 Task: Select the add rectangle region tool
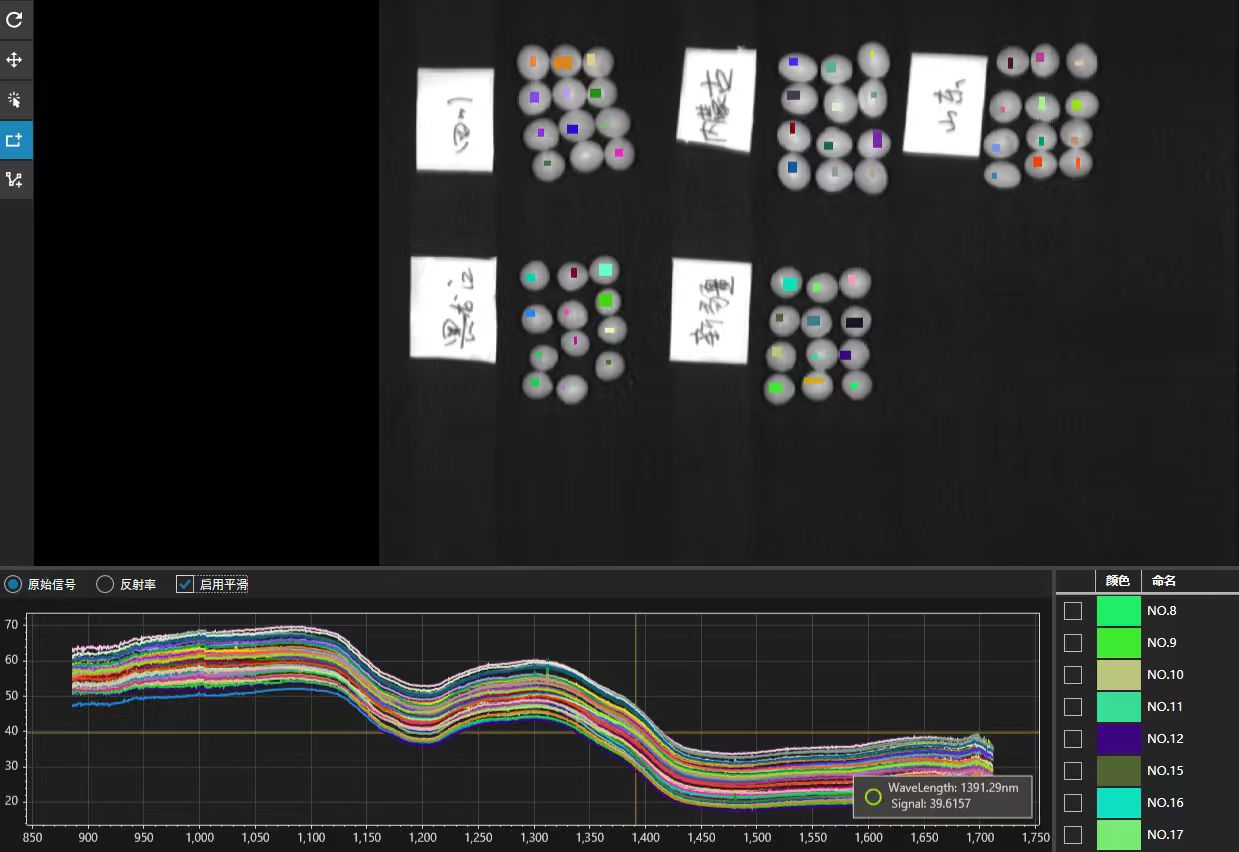coord(15,140)
